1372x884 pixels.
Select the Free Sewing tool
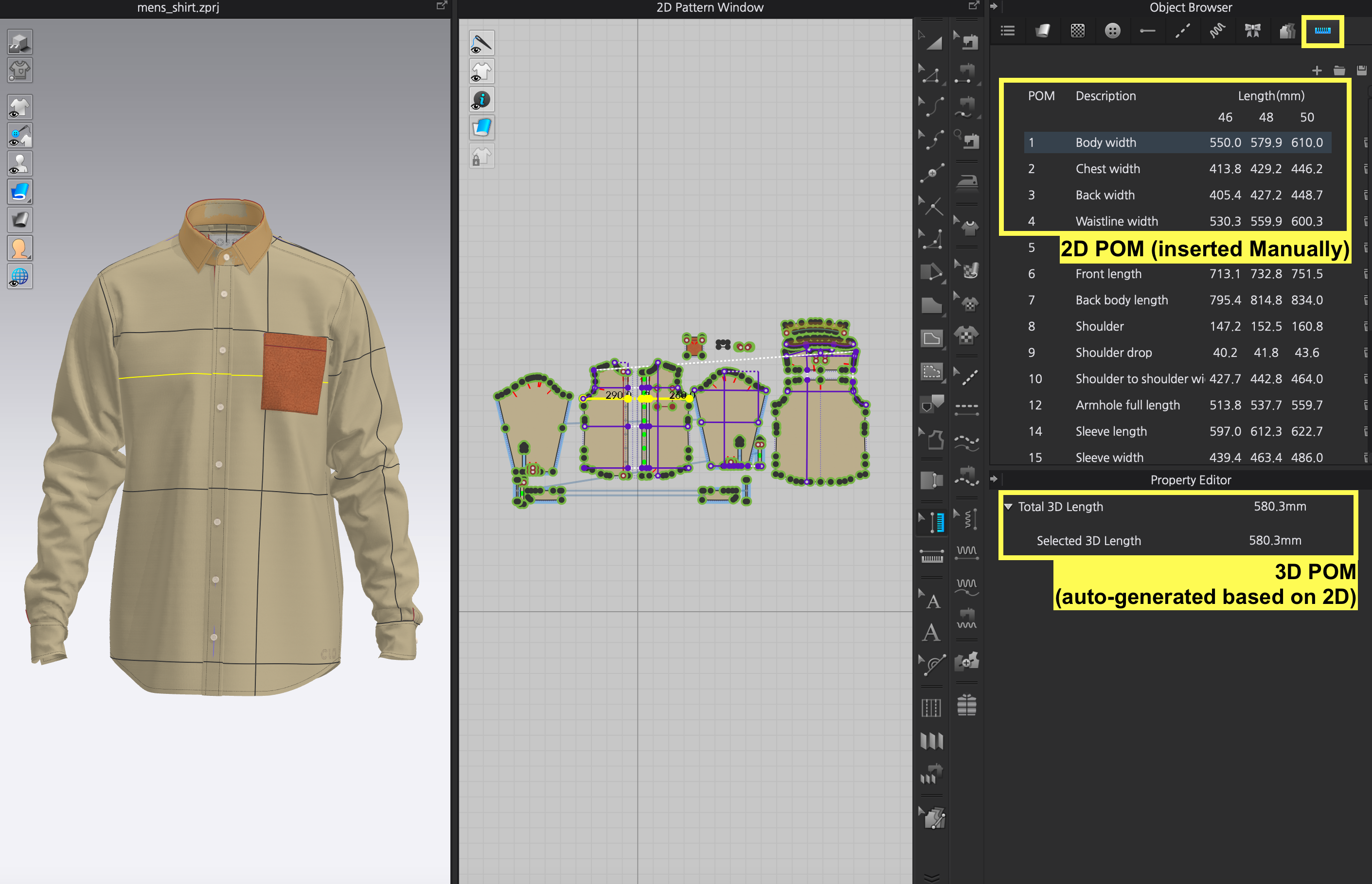pos(967,107)
